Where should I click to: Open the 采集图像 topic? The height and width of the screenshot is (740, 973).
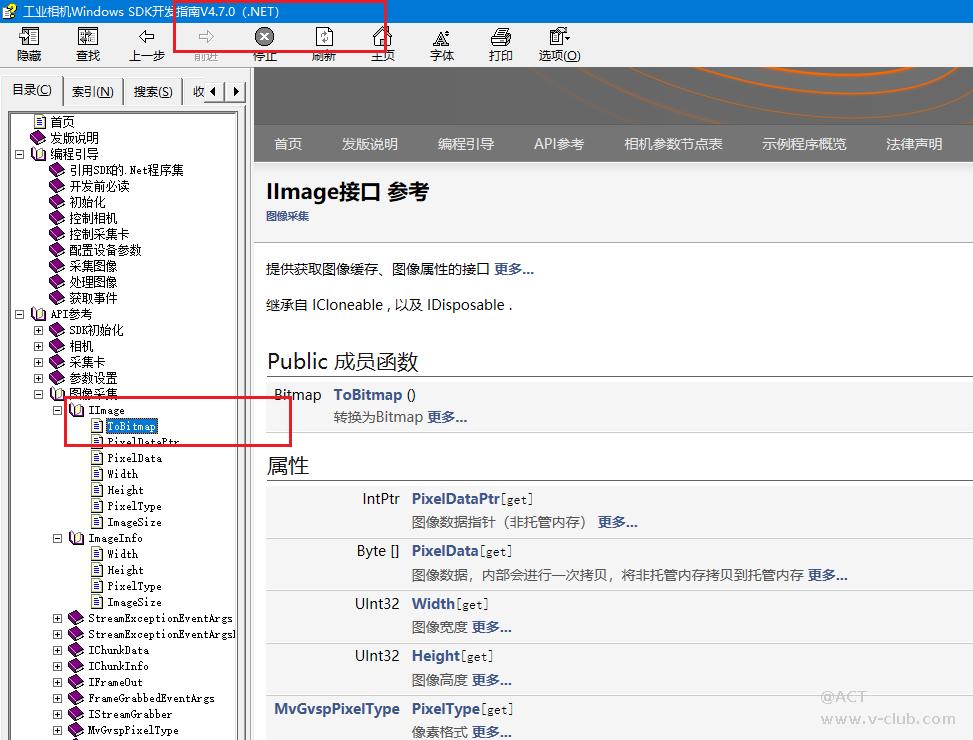point(93,266)
